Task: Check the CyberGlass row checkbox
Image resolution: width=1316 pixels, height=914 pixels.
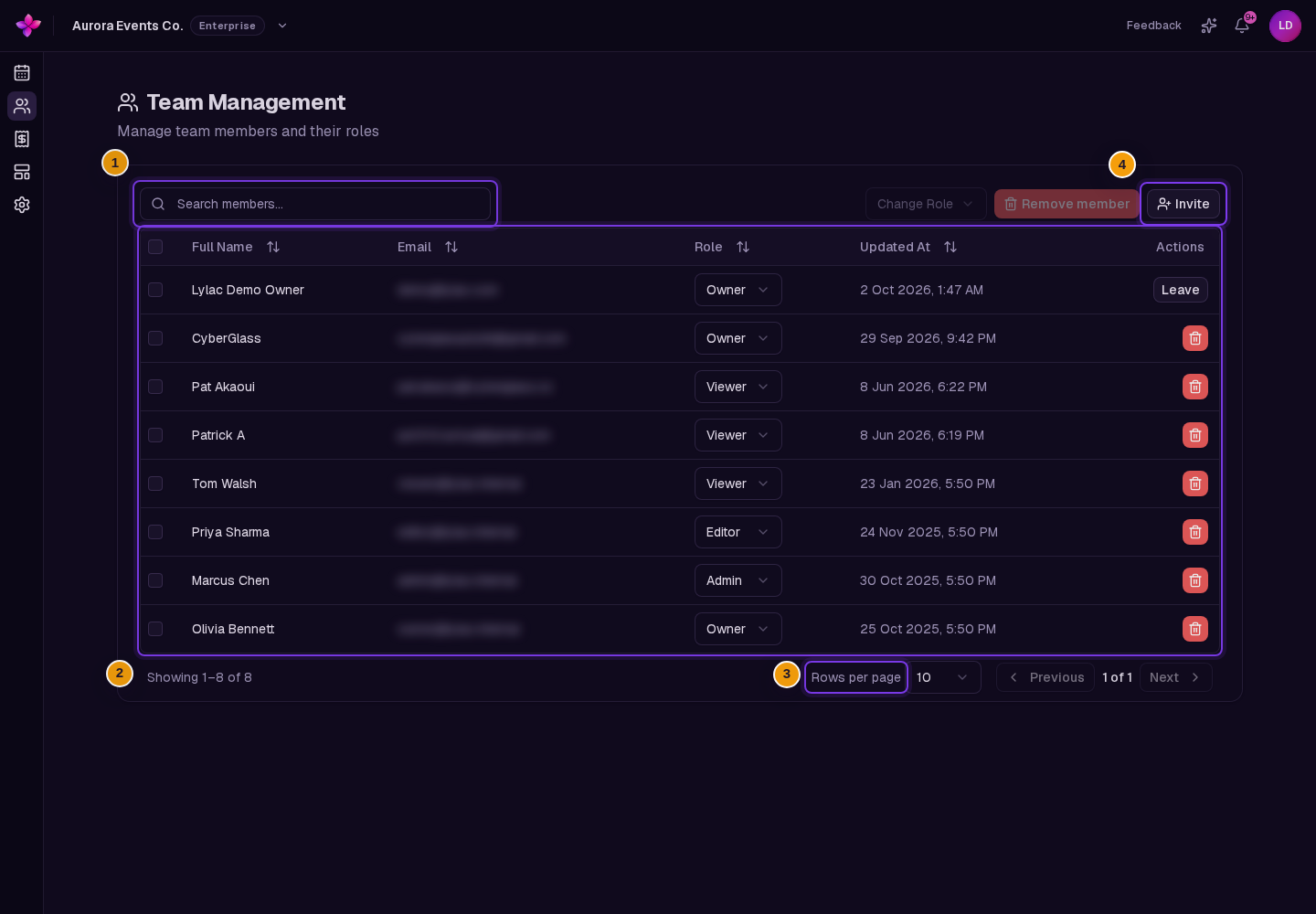Action: point(155,338)
